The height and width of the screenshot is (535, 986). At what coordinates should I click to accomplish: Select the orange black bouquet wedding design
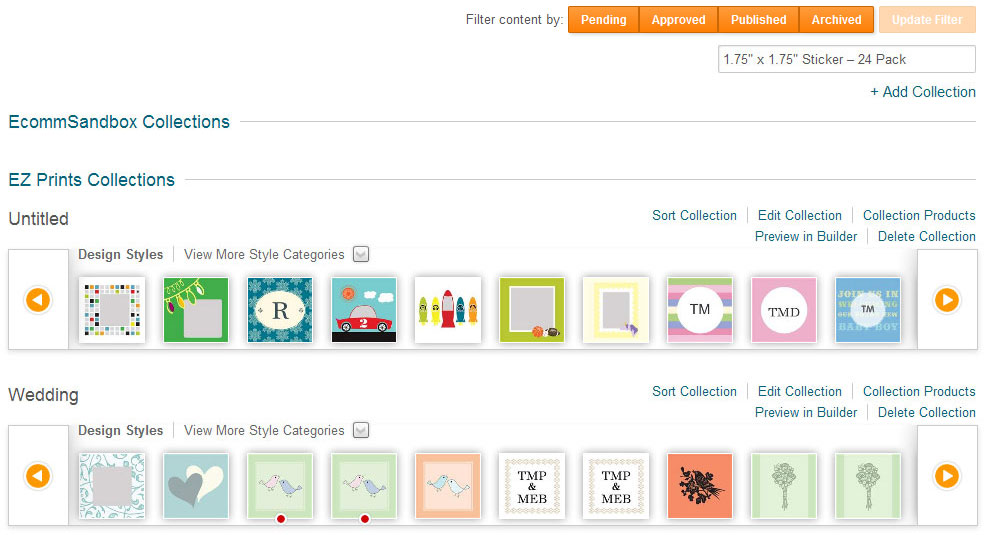coord(700,486)
